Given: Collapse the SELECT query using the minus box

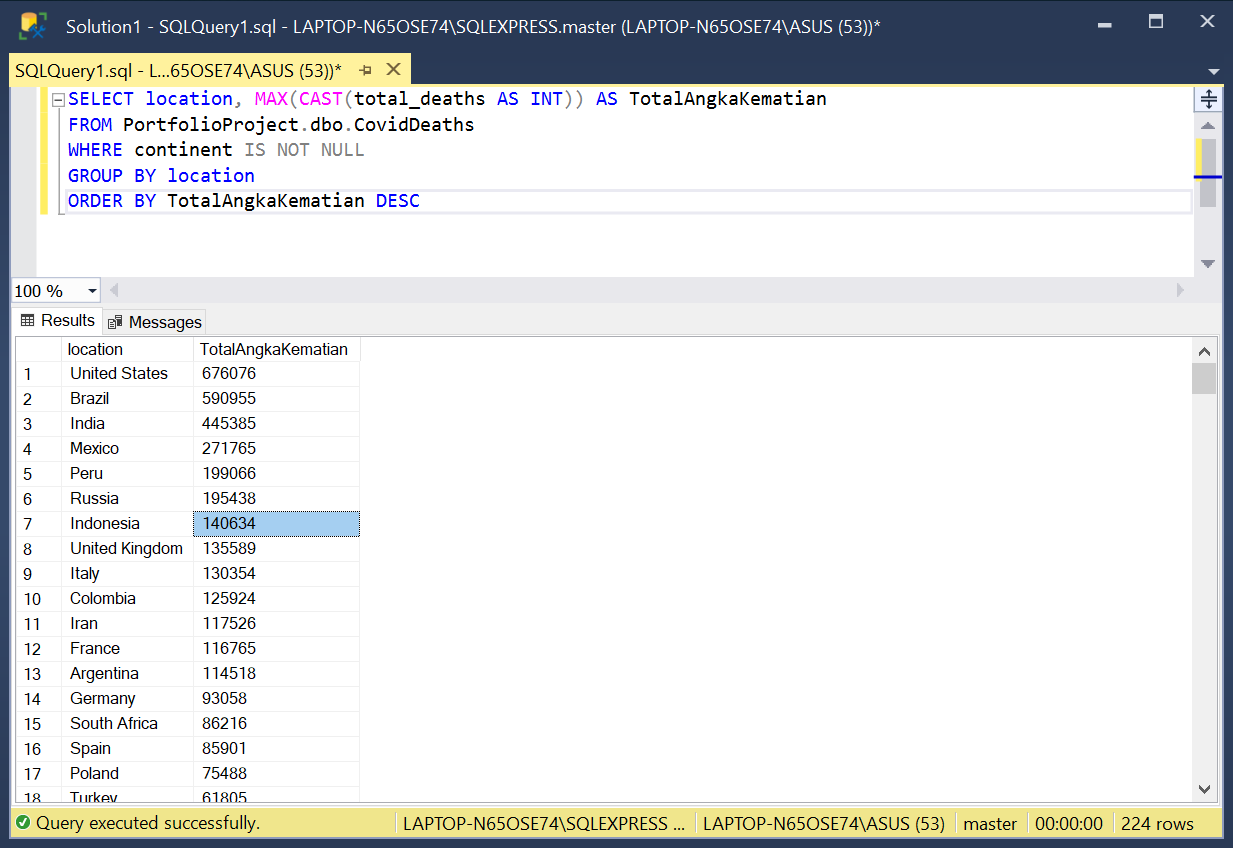Looking at the screenshot, I should point(59,98).
